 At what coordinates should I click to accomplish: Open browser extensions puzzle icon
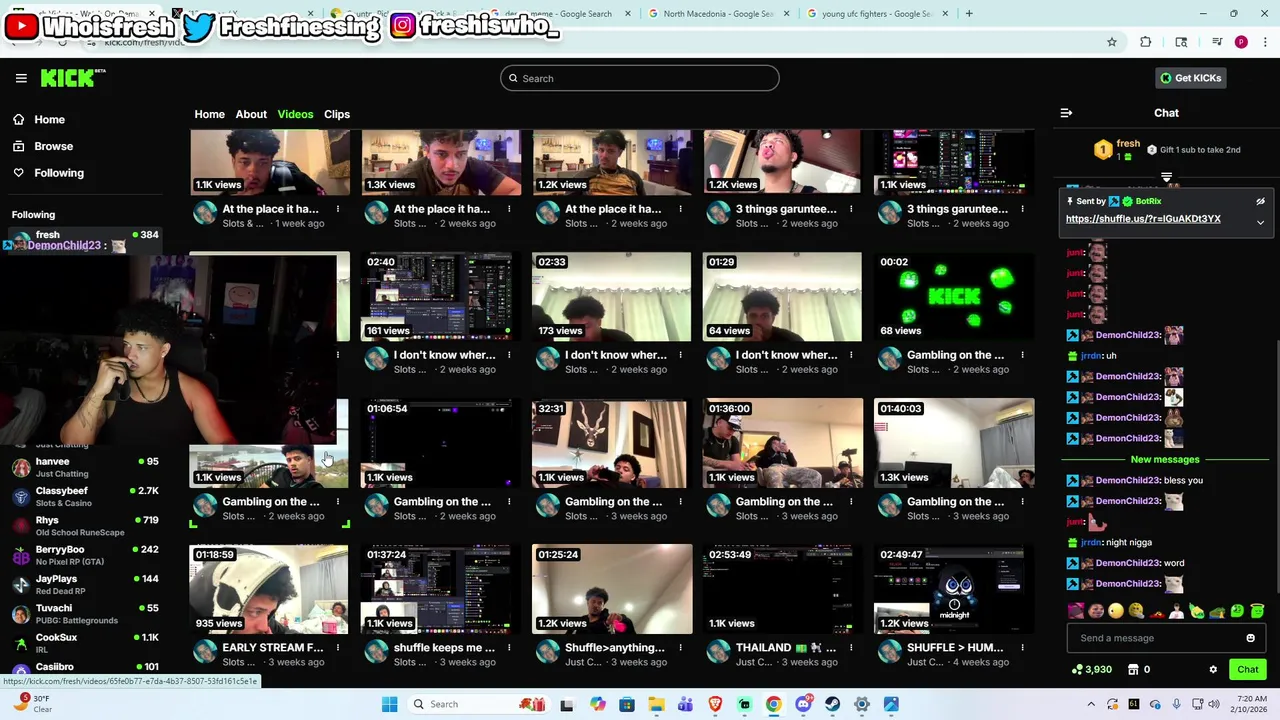pyautogui.click(x=1146, y=42)
